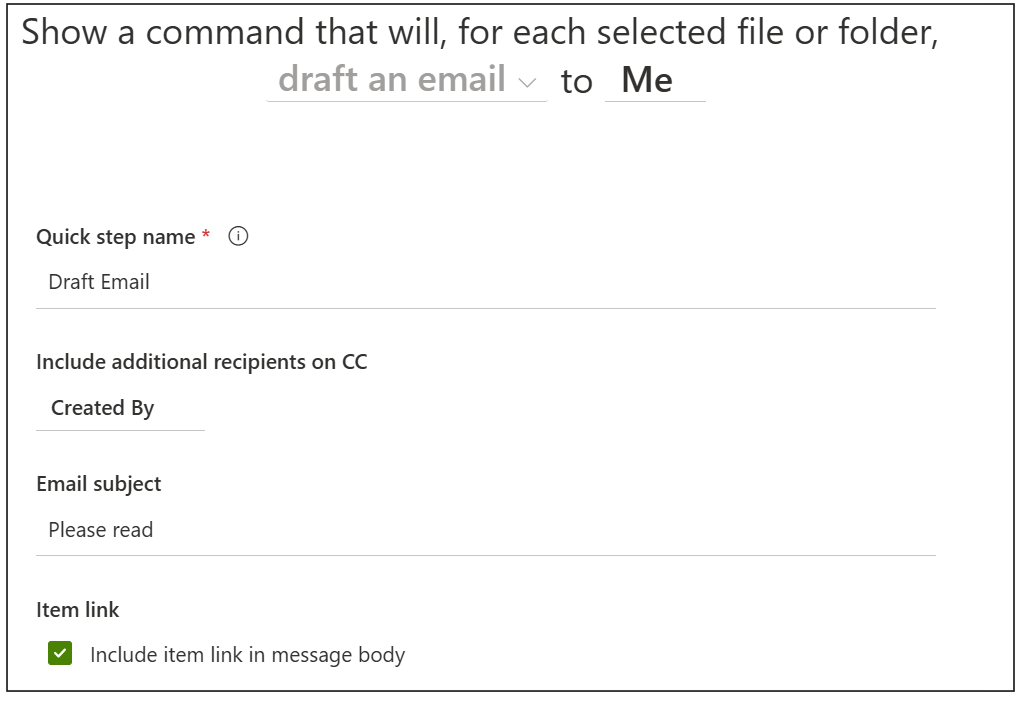The width and height of the screenshot is (1015, 703).
Task: Select the "Created By" CC recipient entry
Action: (x=105, y=408)
